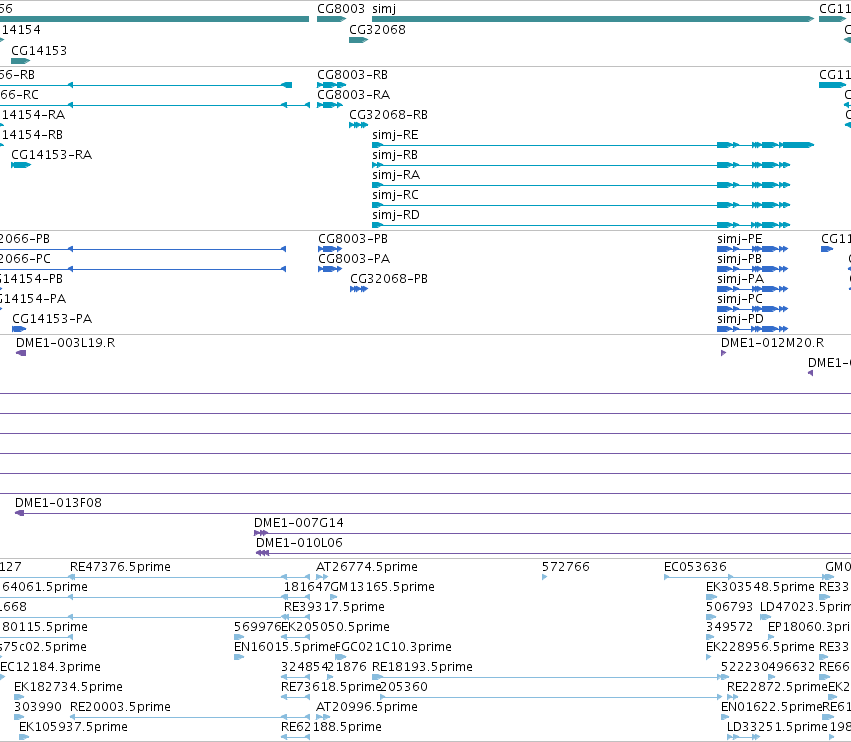Select the DME1-003L19.R feature label
Viewport: 851px width, 742px height.
coord(65,343)
